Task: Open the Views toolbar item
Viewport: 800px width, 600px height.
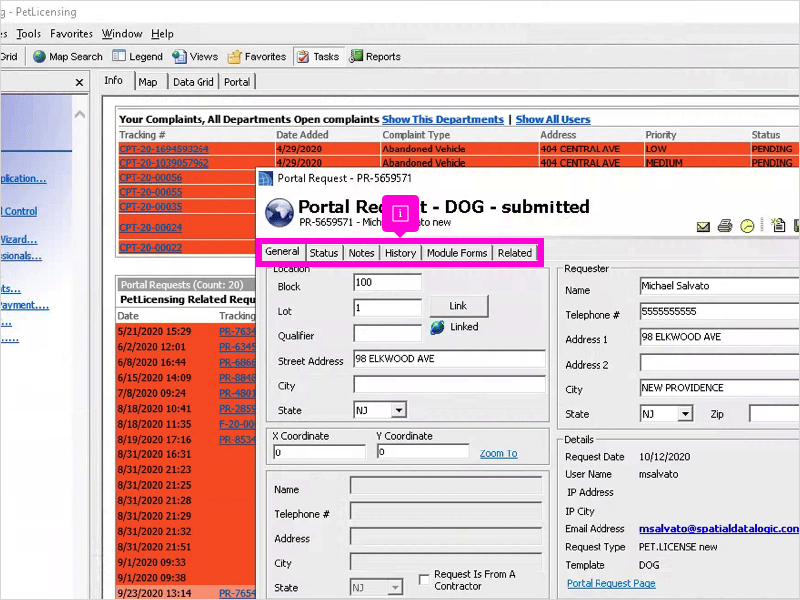Action: [x=195, y=57]
